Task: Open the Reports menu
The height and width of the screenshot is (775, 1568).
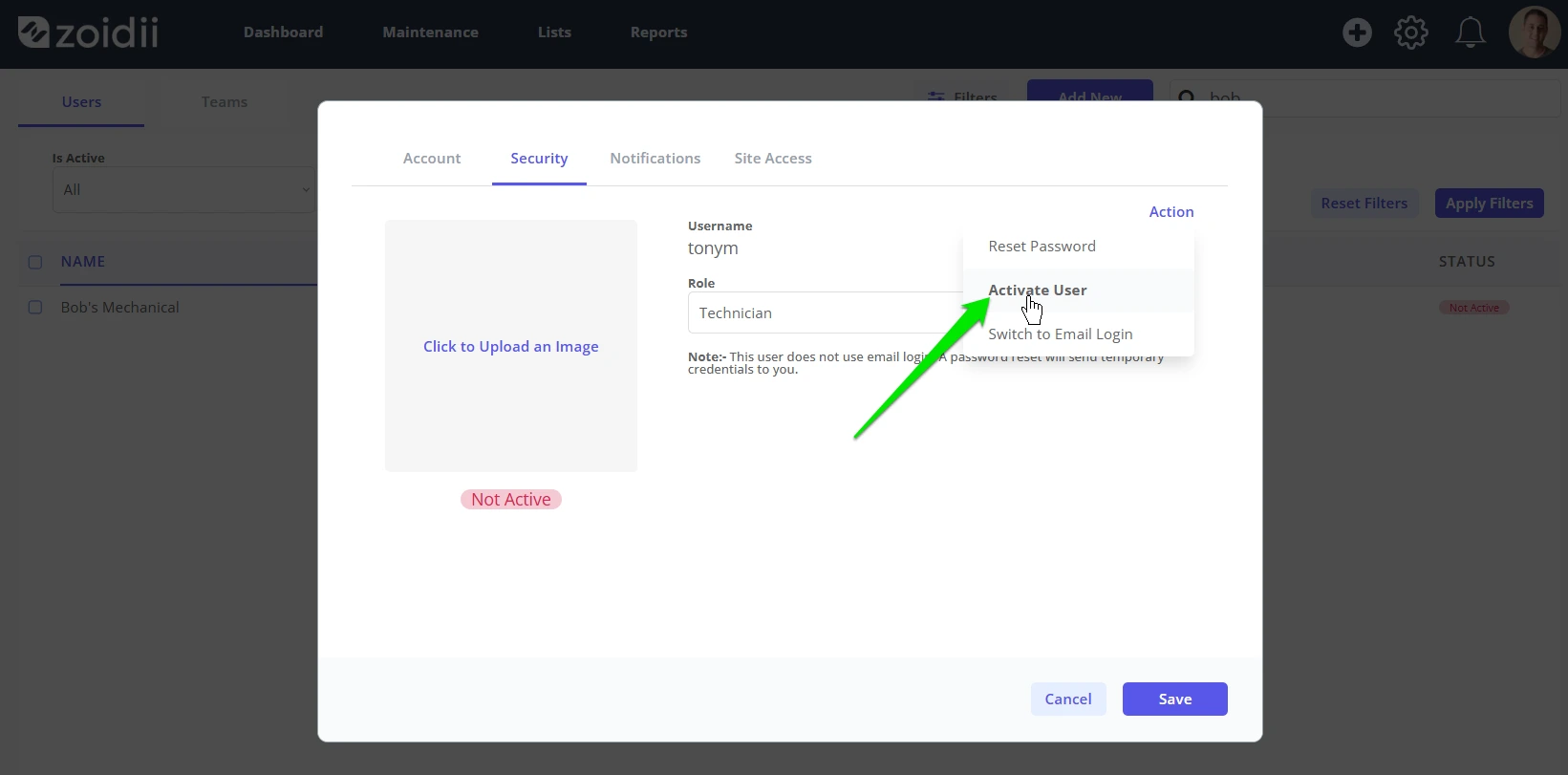Action: coord(658,32)
